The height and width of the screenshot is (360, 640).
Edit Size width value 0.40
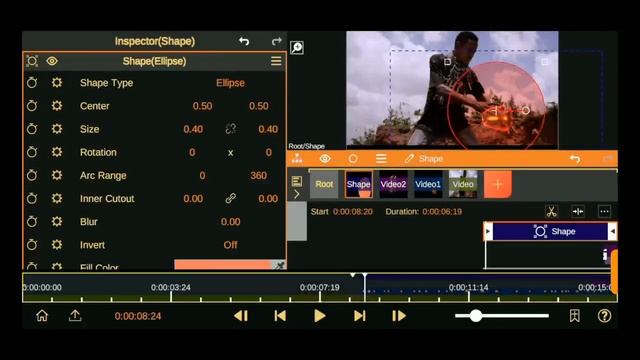coord(193,129)
